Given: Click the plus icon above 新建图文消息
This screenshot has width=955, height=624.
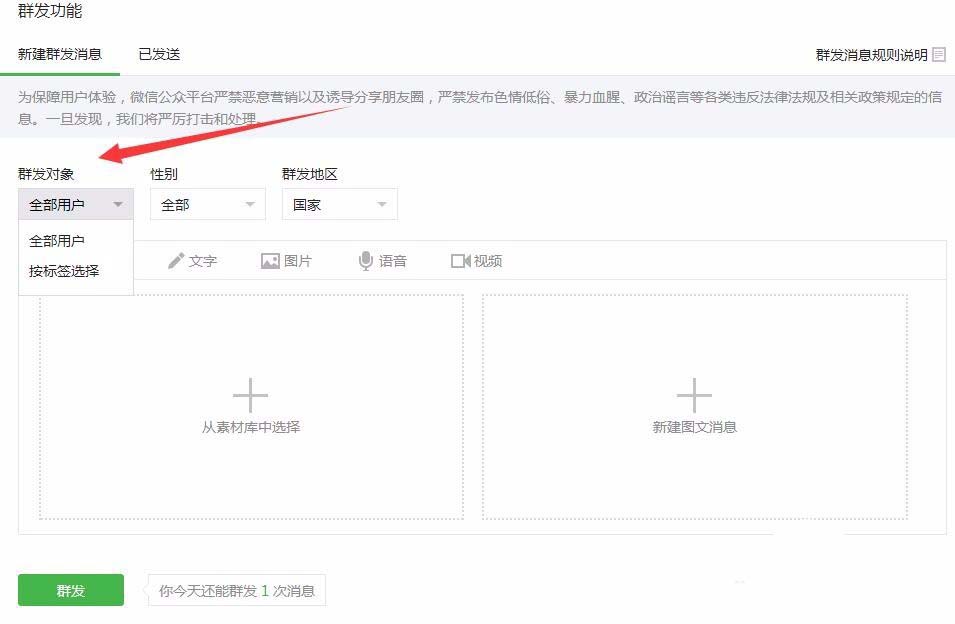Looking at the screenshot, I should click(694, 395).
